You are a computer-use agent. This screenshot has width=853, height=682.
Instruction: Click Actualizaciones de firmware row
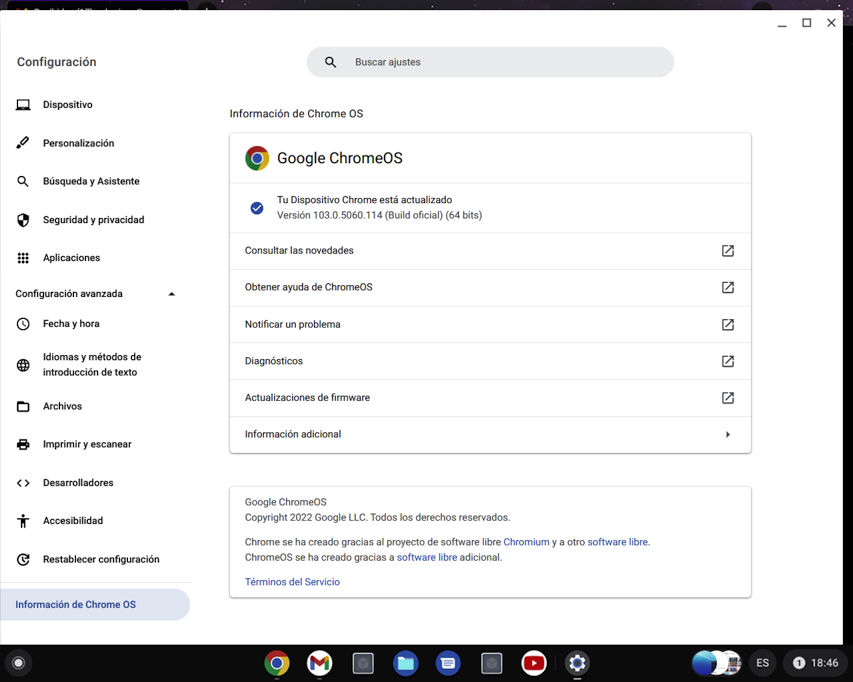coord(490,398)
